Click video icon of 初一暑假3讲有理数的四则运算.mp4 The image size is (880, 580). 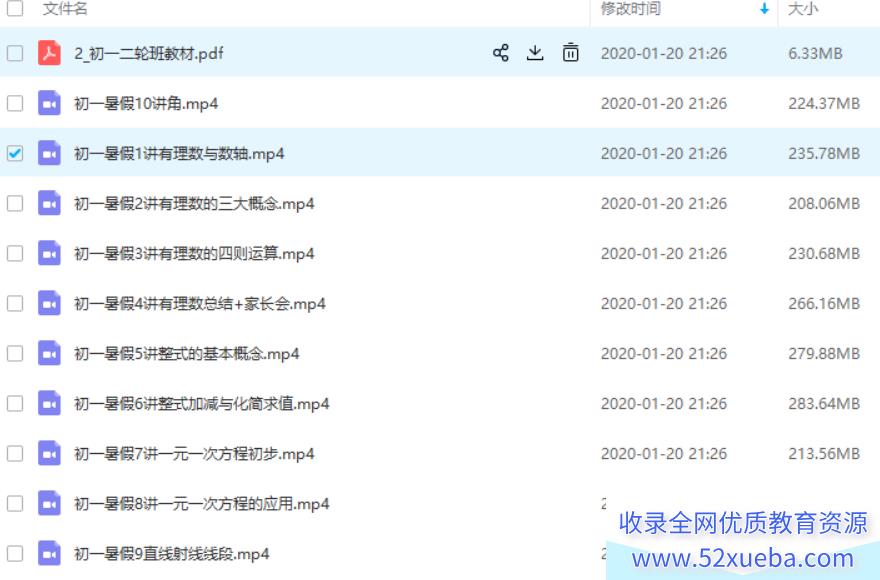[x=49, y=253]
